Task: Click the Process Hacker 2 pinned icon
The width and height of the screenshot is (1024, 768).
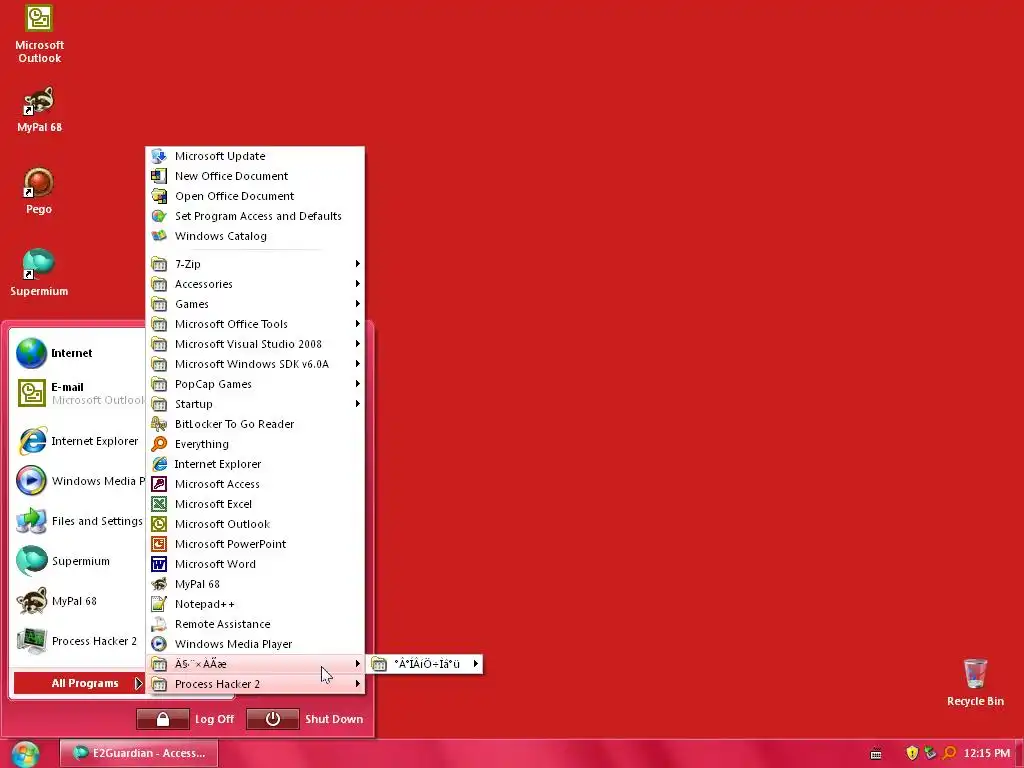Action: pos(31,641)
